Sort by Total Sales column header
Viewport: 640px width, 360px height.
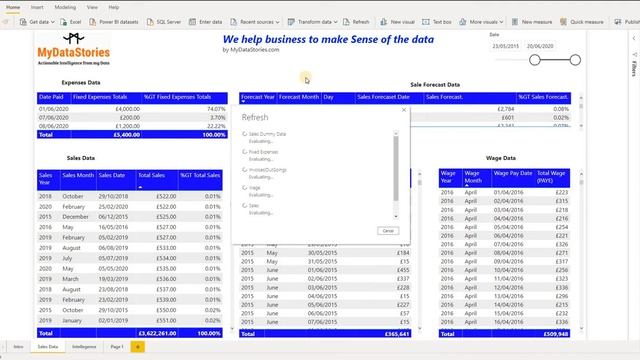coord(157,180)
